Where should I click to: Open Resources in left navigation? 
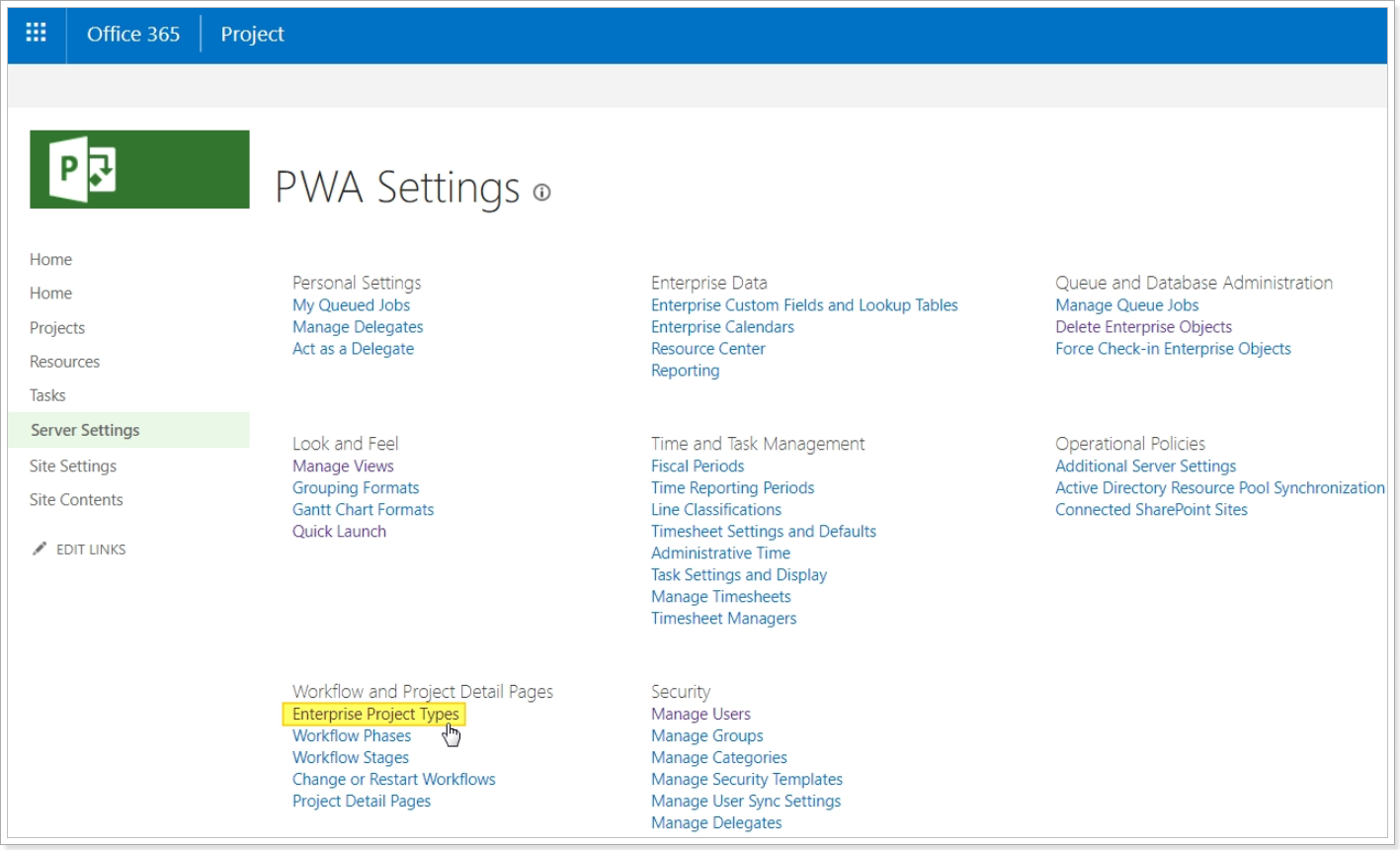tap(64, 362)
